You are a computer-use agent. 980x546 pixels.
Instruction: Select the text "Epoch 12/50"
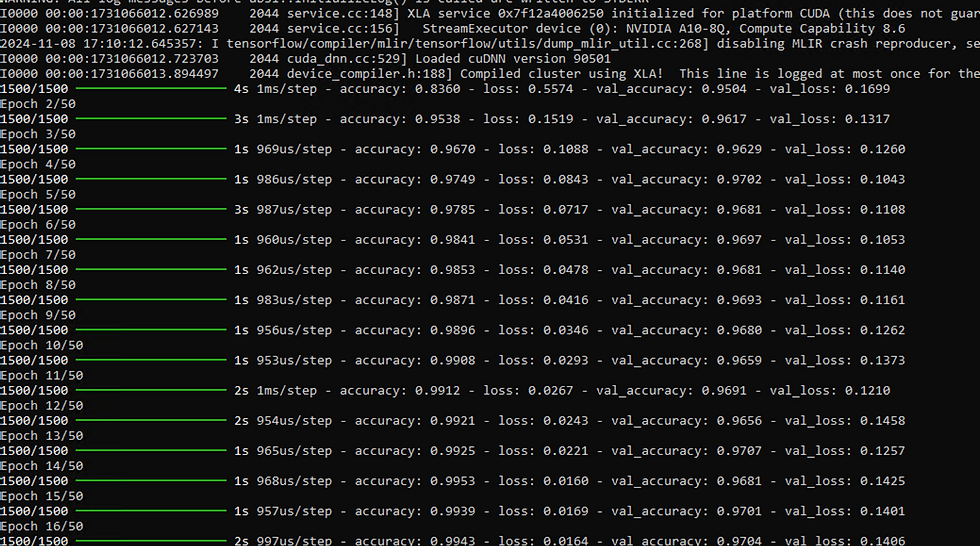click(42, 405)
